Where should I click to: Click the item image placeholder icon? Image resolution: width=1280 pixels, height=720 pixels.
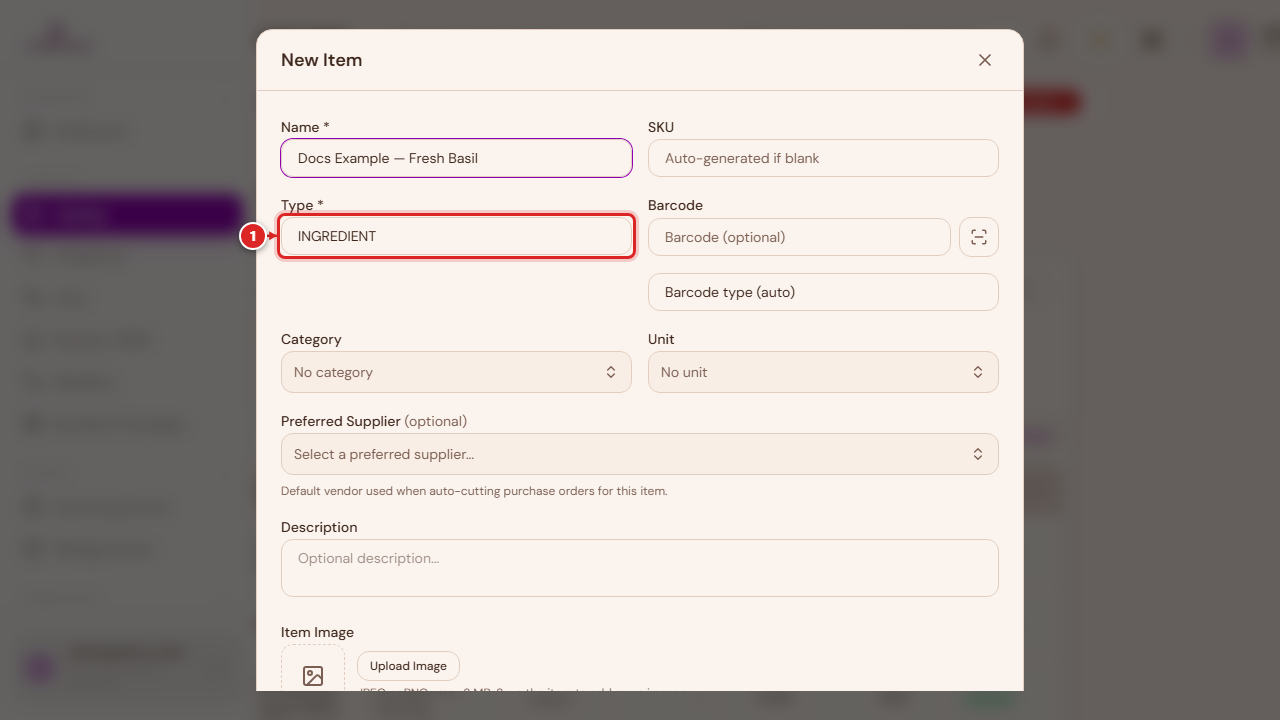click(x=313, y=676)
